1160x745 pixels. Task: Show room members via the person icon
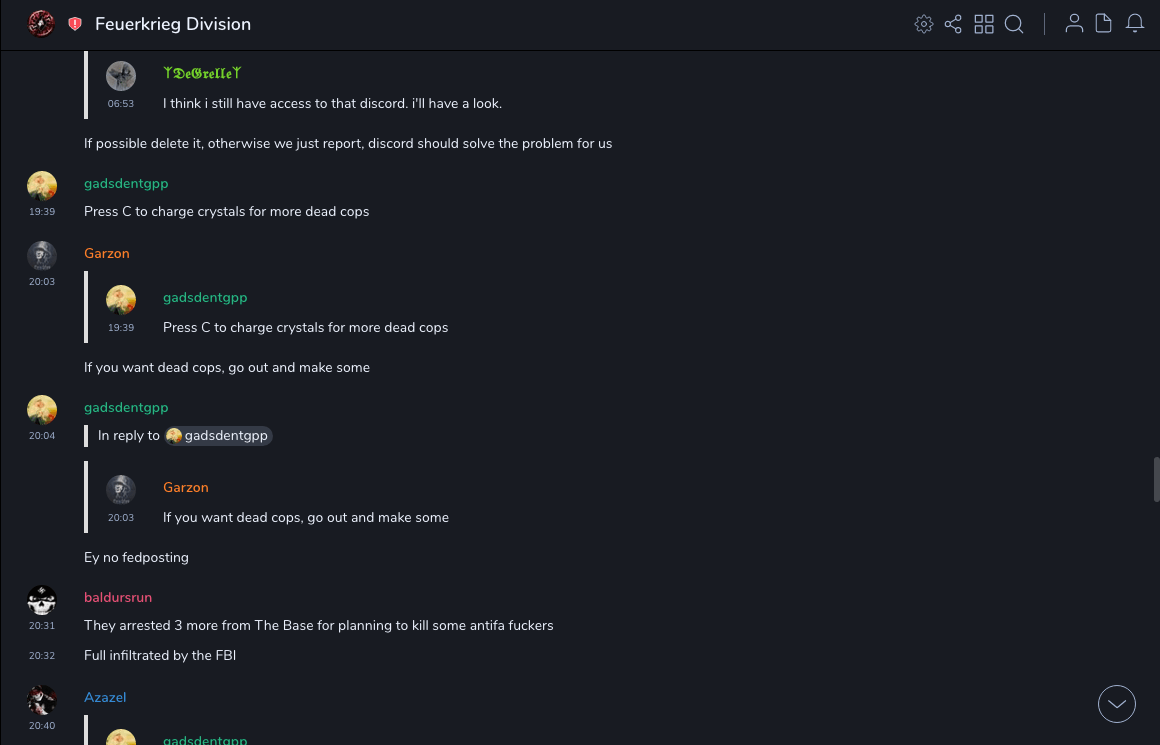pyautogui.click(x=1074, y=24)
